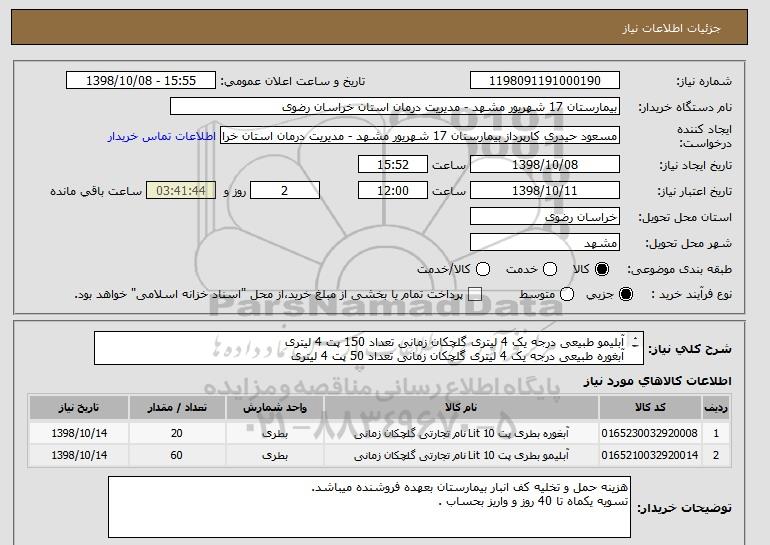Image resolution: width=770 pixels, height=545 pixels.
Task: Open the اطلاعات تماس خریدار link
Action: pyautogui.click(x=162, y=136)
